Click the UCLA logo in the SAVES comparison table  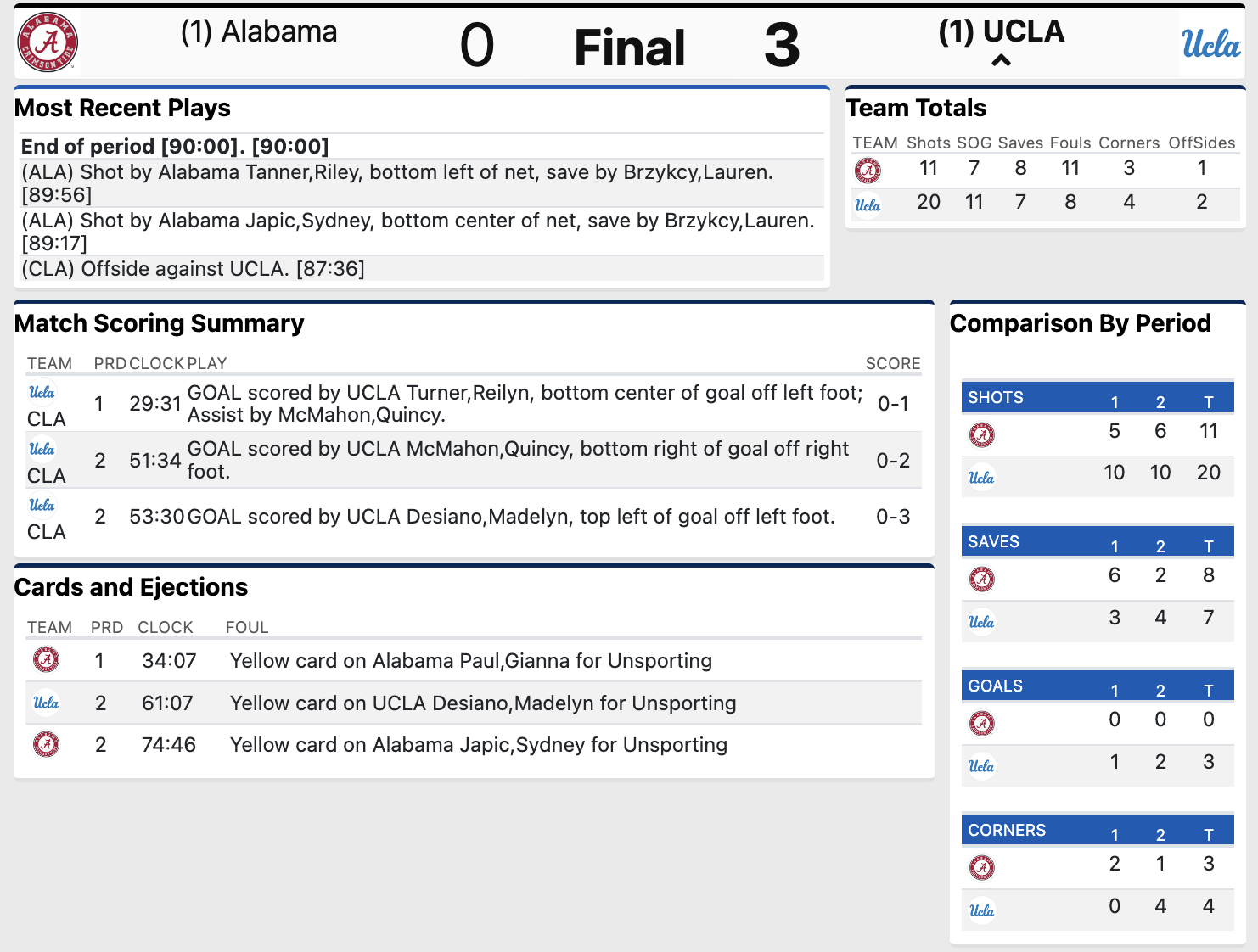tap(982, 621)
